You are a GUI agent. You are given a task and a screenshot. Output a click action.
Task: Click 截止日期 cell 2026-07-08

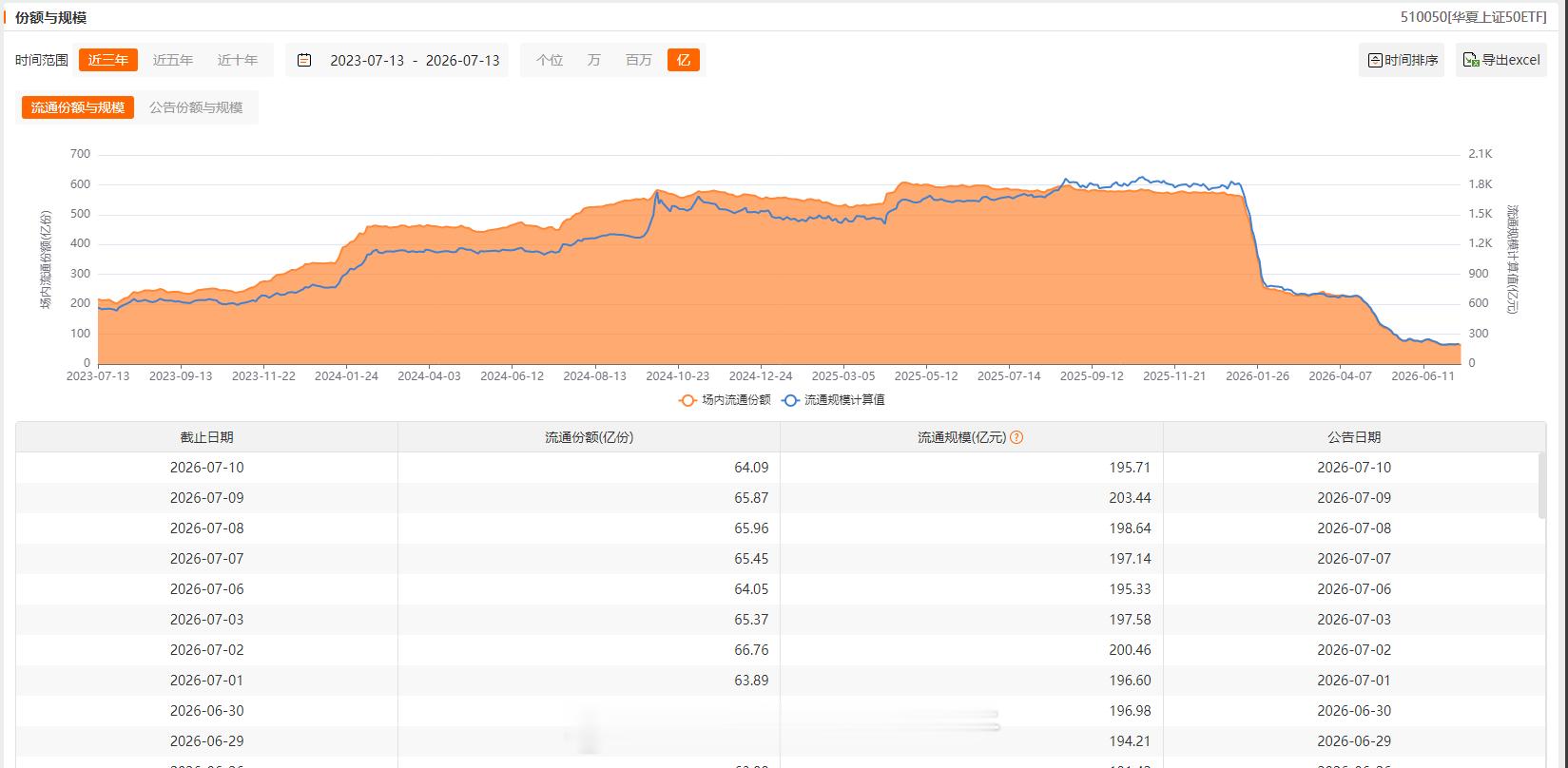(207, 528)
